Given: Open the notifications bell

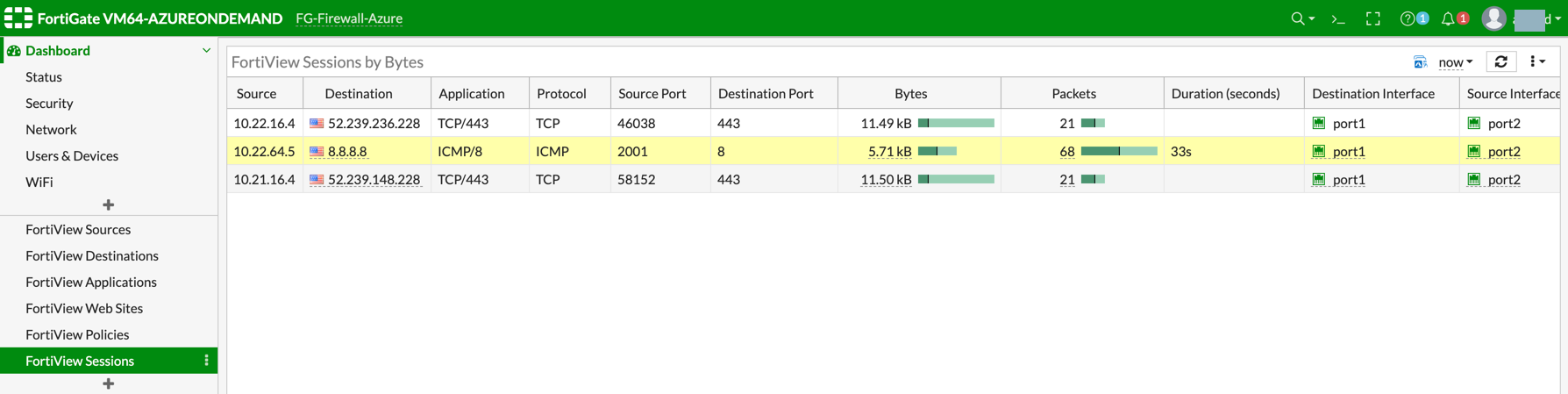Looking at the screenshot, I should pyautogui.click(x=1448, y=18).
